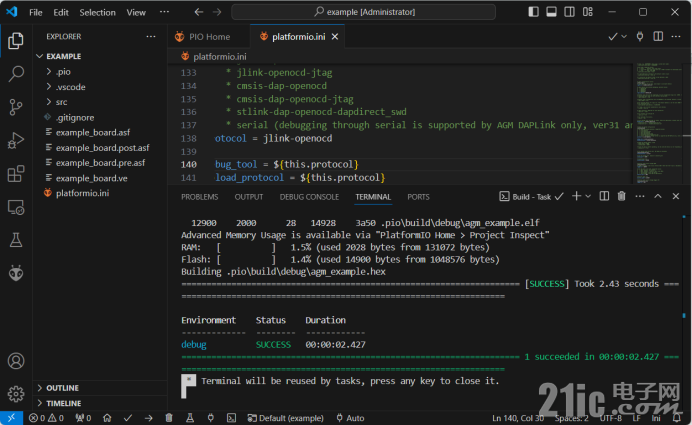Click PlatformIO Upload arrow in status bar

[149, 418]
